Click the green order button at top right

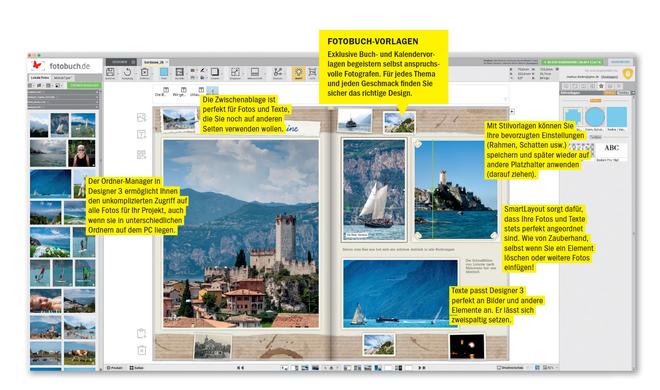pyautogui.click(x=572, y=62)
